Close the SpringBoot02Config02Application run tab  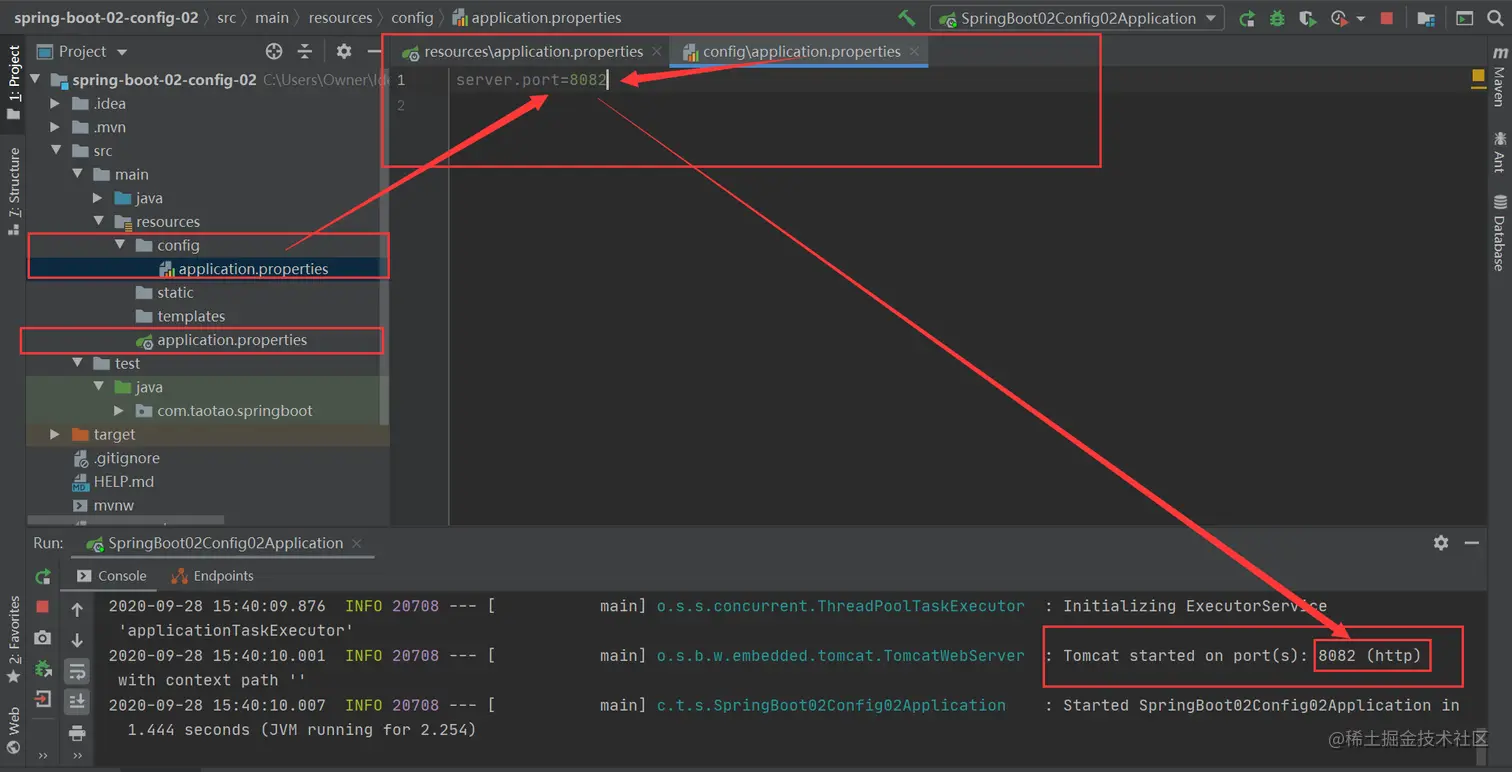pos(357,544)
